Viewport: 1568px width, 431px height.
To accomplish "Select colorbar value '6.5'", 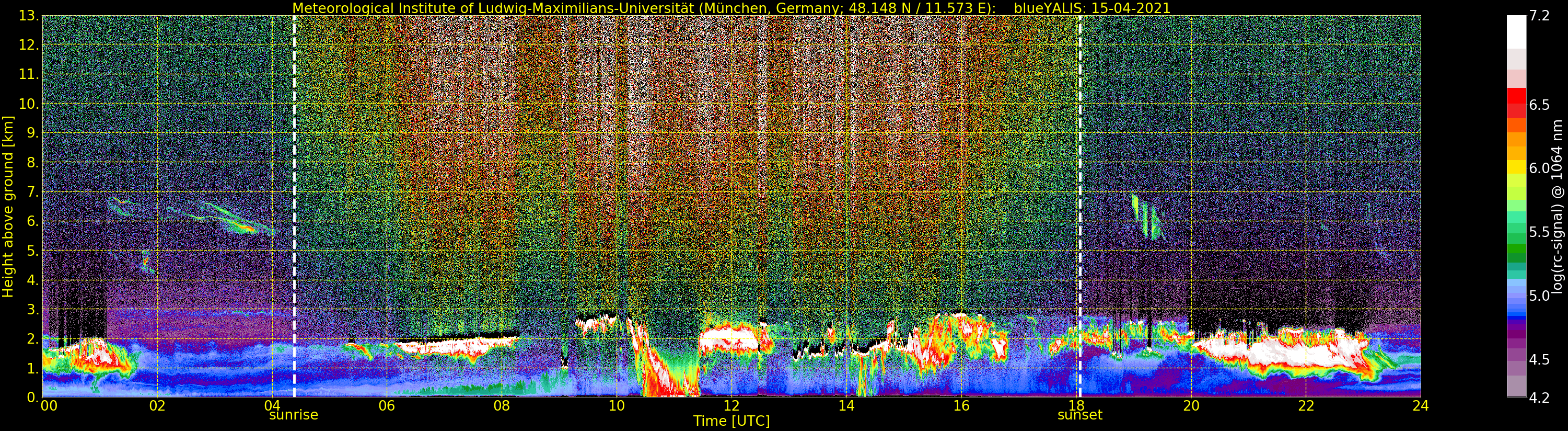I will tap(1539, 105).
